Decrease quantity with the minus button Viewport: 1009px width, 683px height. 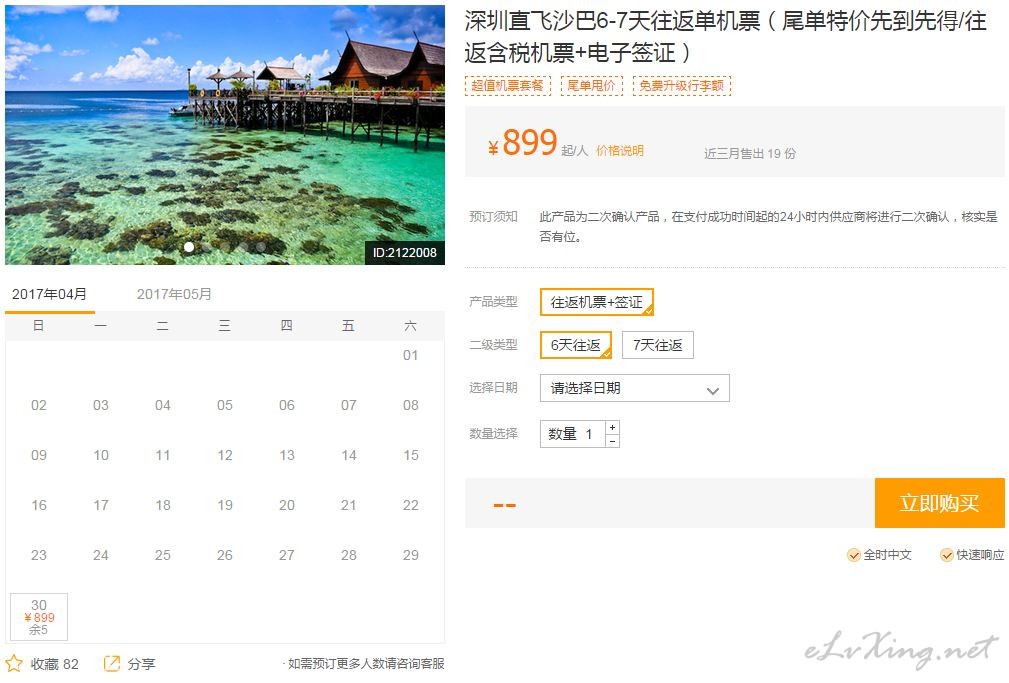[x=613, y=441]
